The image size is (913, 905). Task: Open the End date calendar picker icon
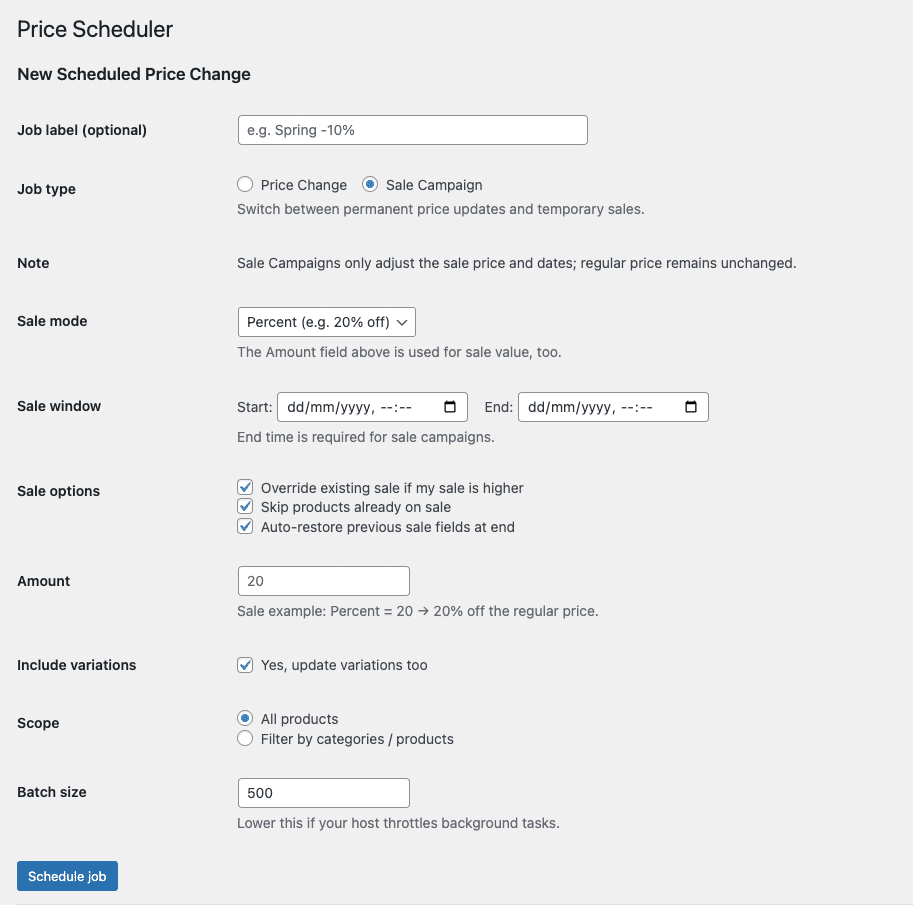[x=691, y=406]
